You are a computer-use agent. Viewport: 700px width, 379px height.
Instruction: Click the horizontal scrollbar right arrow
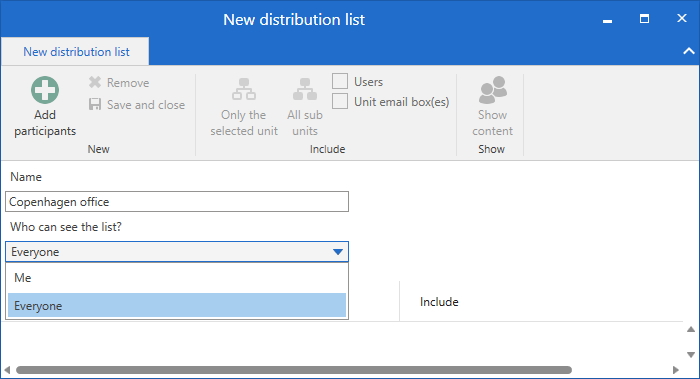(676, 370)
